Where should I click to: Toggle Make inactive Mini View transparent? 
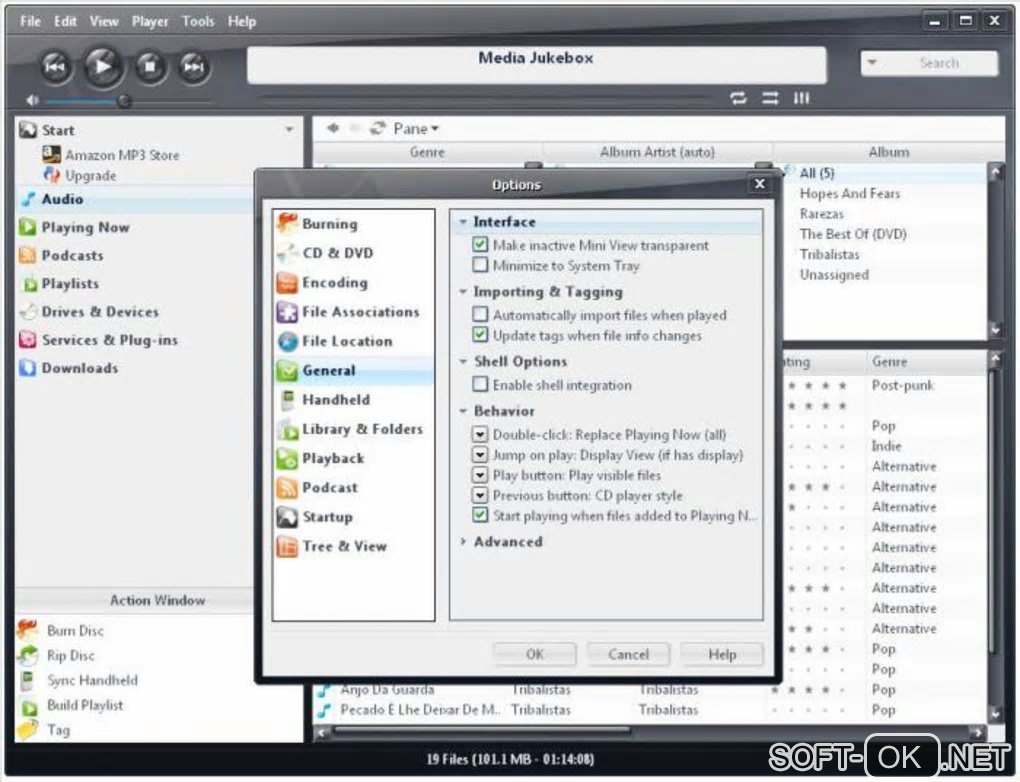coord(480,245)
